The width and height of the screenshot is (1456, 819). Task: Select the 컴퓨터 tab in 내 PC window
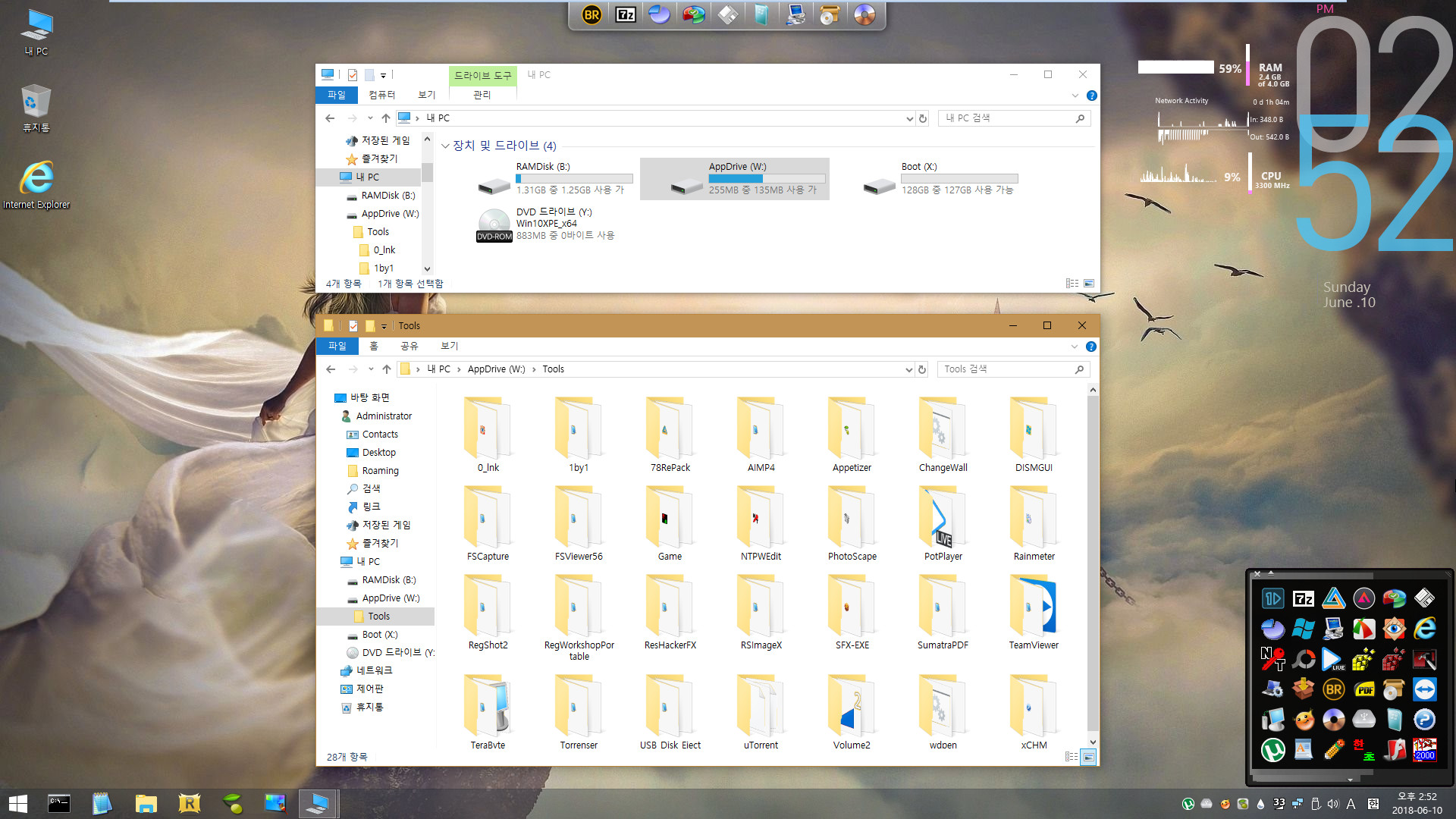point(381,95)
